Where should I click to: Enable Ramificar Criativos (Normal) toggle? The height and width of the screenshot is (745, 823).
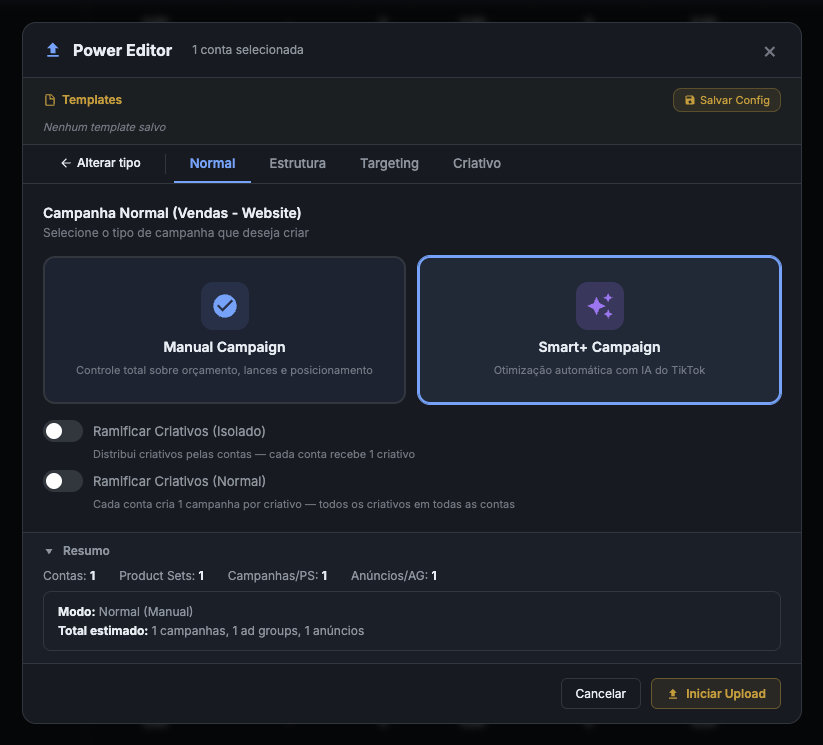pos(63,481)
